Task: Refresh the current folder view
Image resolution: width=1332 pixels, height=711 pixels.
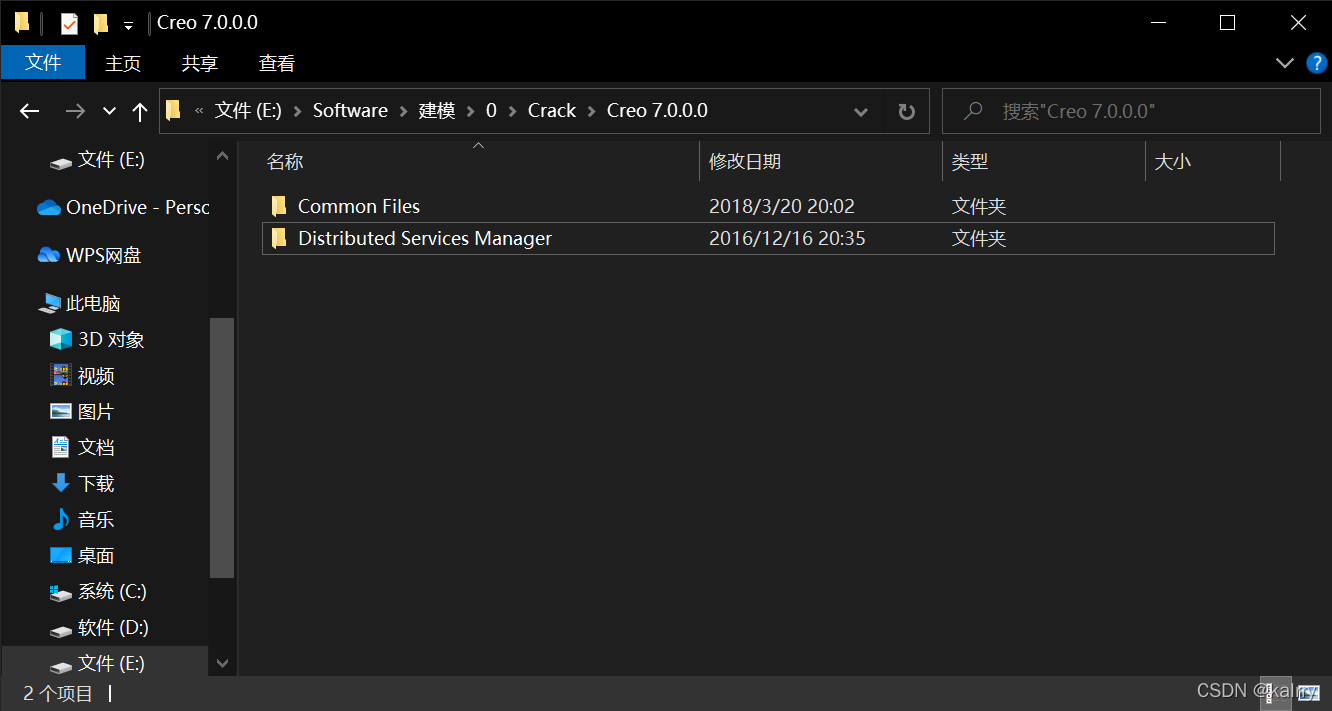Action: pyautogui.click(x=906, y=112)
